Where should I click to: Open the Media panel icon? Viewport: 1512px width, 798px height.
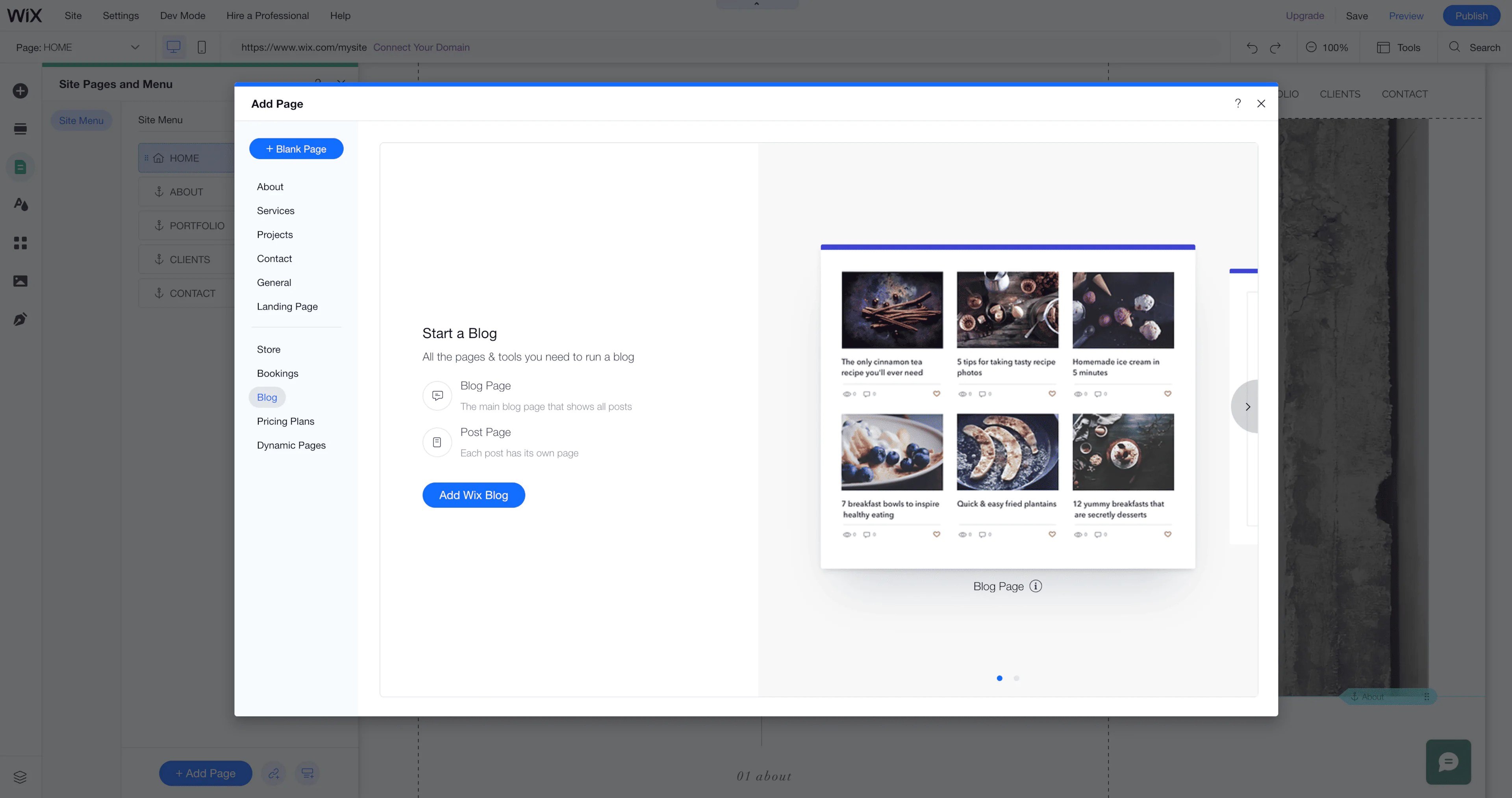[20, 281]
